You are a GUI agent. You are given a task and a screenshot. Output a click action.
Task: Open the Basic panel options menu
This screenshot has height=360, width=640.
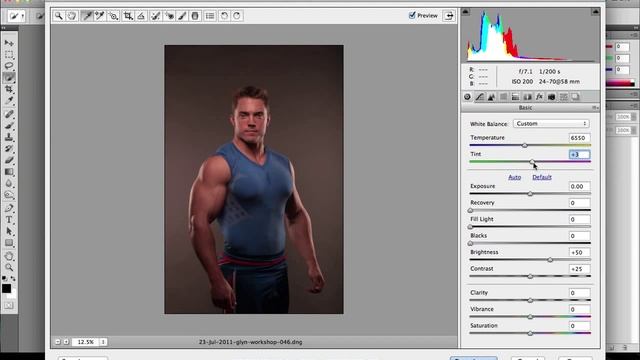[595, 108]
